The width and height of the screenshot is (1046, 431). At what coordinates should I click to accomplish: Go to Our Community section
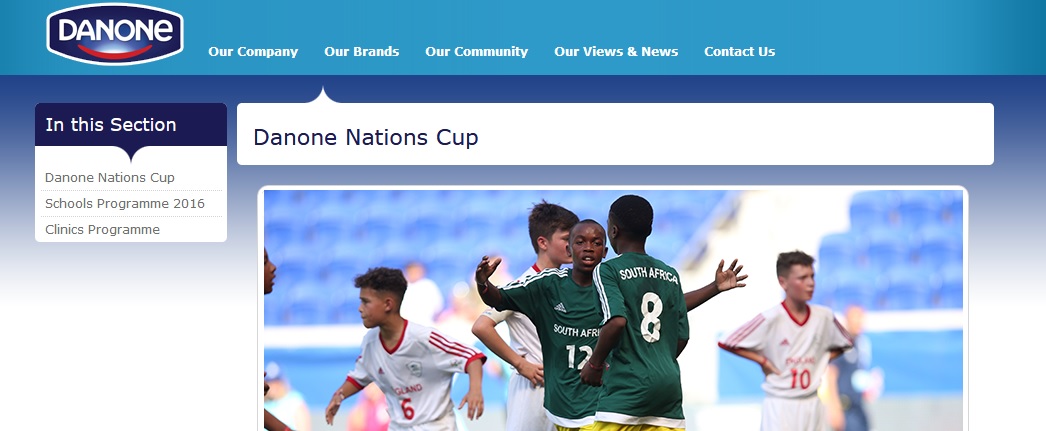click(476, 51)
